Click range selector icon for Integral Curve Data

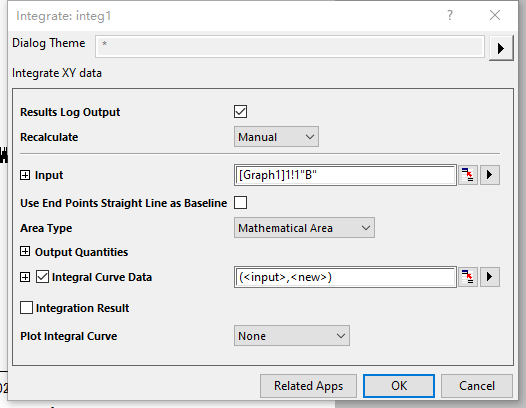pyautogui.click(x=468, y=277)
